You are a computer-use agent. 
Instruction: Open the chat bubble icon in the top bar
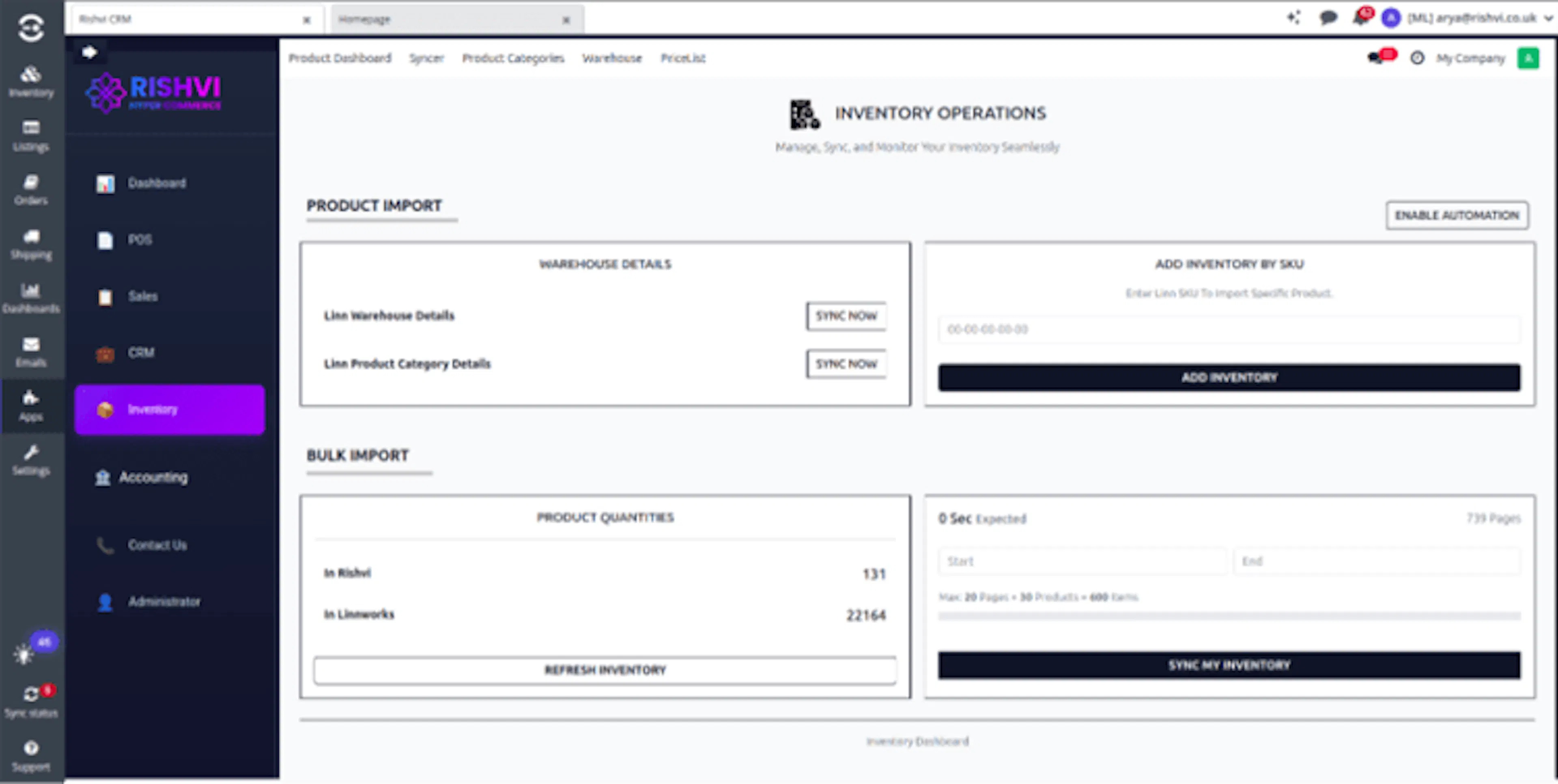coord(1328,18)
